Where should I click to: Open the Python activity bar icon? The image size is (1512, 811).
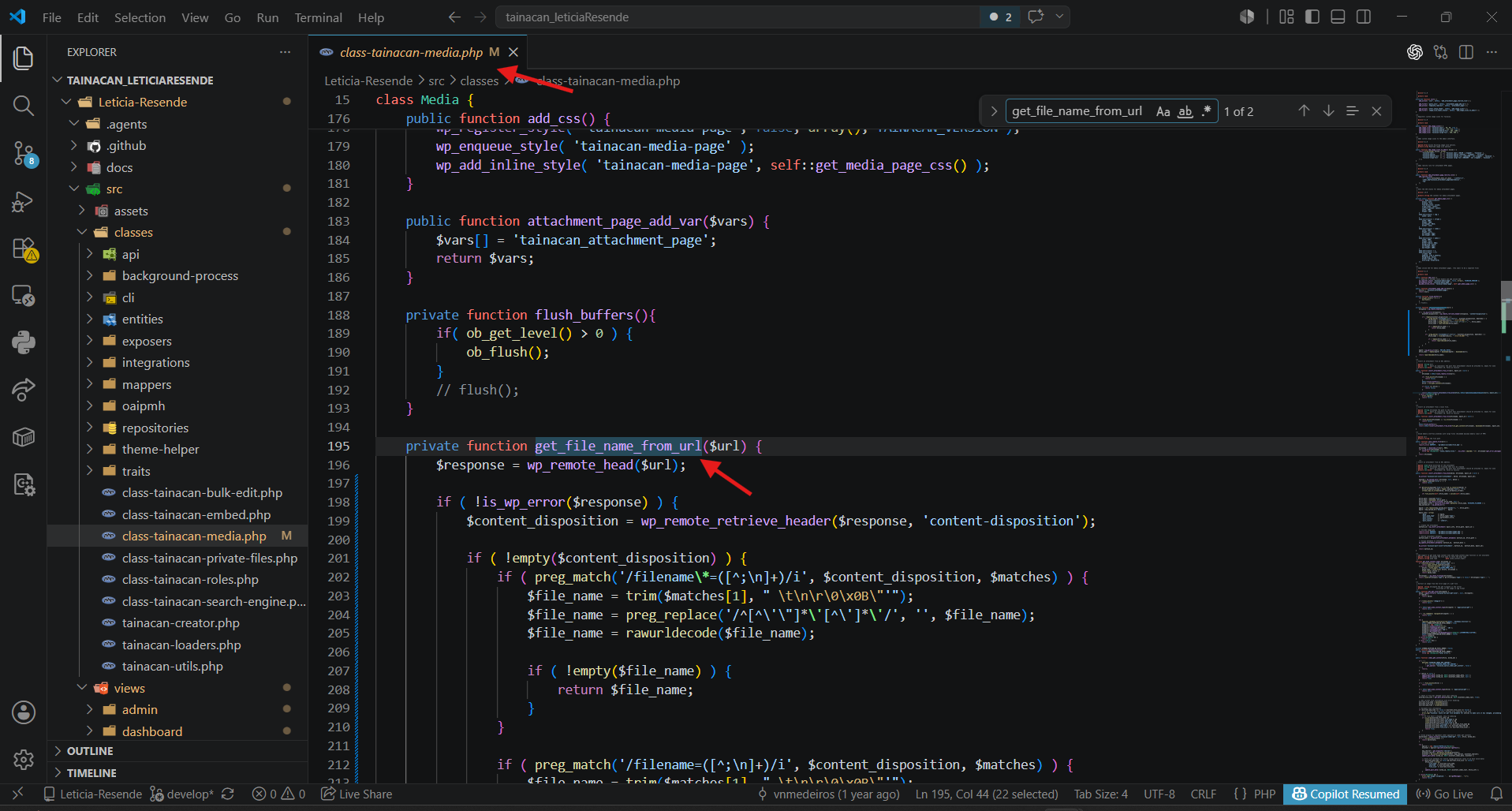(24, 342)
